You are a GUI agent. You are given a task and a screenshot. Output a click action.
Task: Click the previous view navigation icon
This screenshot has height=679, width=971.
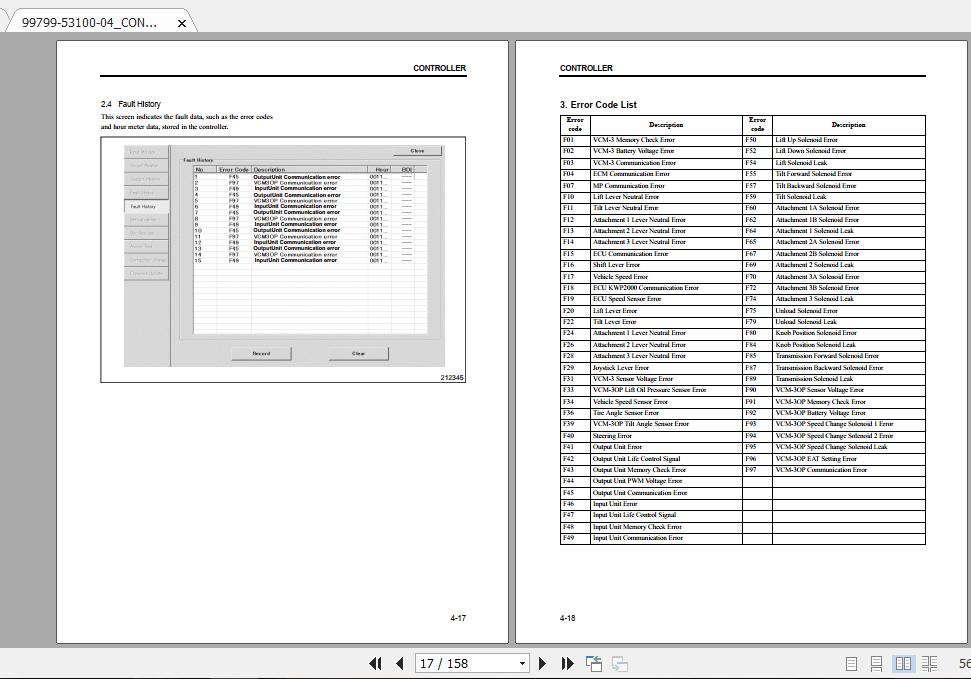(594, 664)
